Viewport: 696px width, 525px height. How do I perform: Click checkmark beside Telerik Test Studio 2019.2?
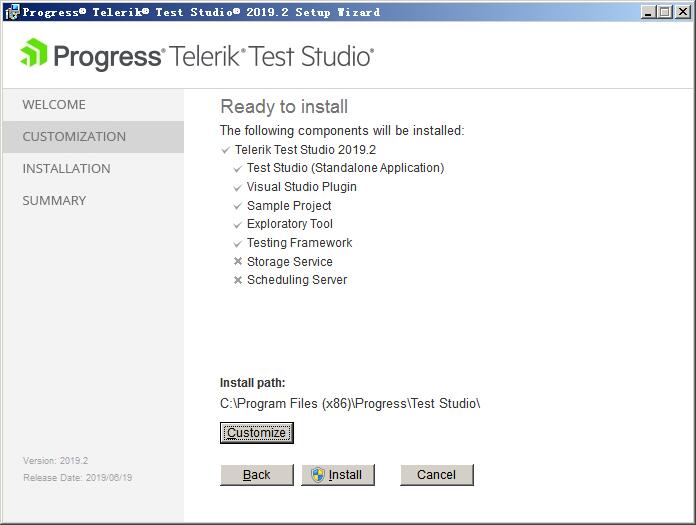tap(225, 150)
